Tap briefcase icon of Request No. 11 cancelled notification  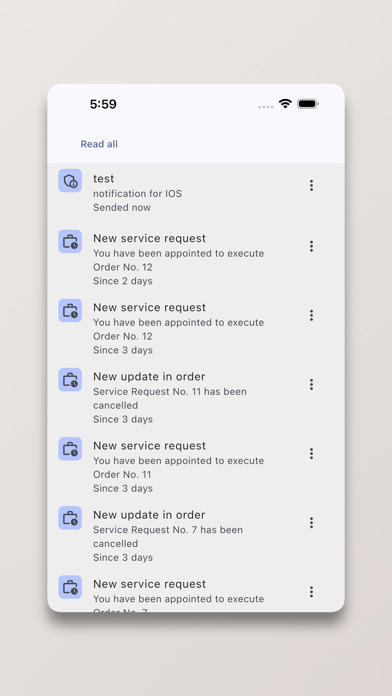click(x=70, y=380)
